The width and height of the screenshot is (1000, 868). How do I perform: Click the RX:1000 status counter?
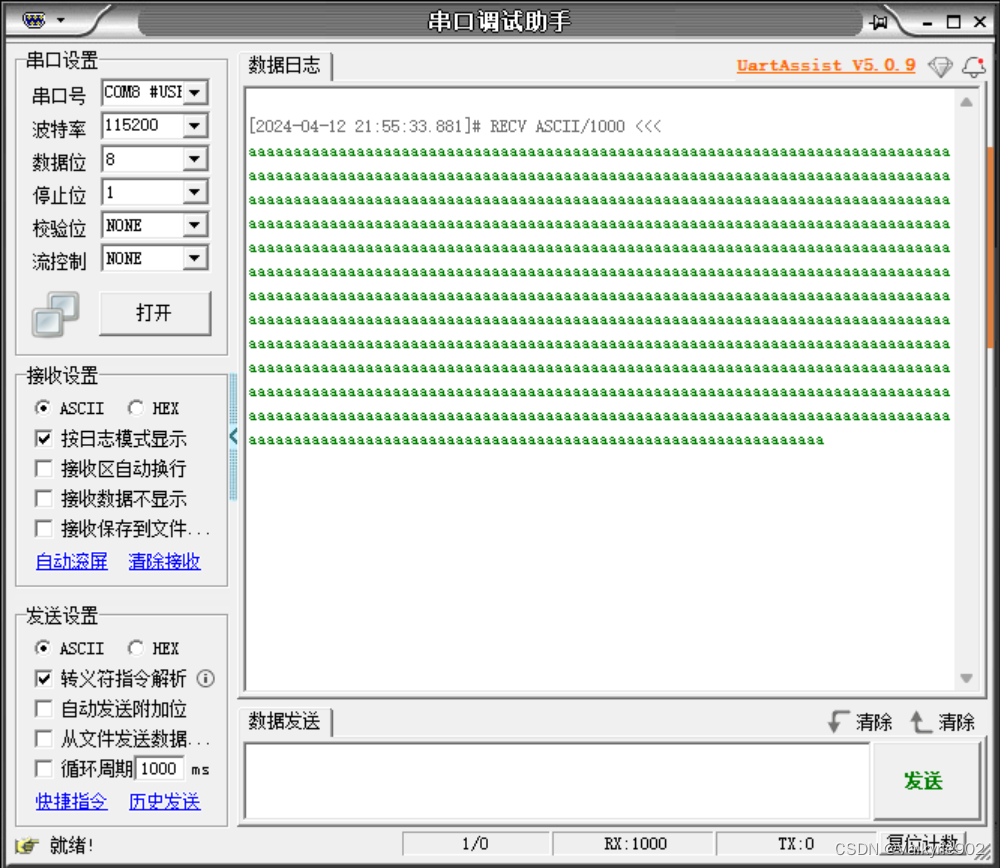635,844
